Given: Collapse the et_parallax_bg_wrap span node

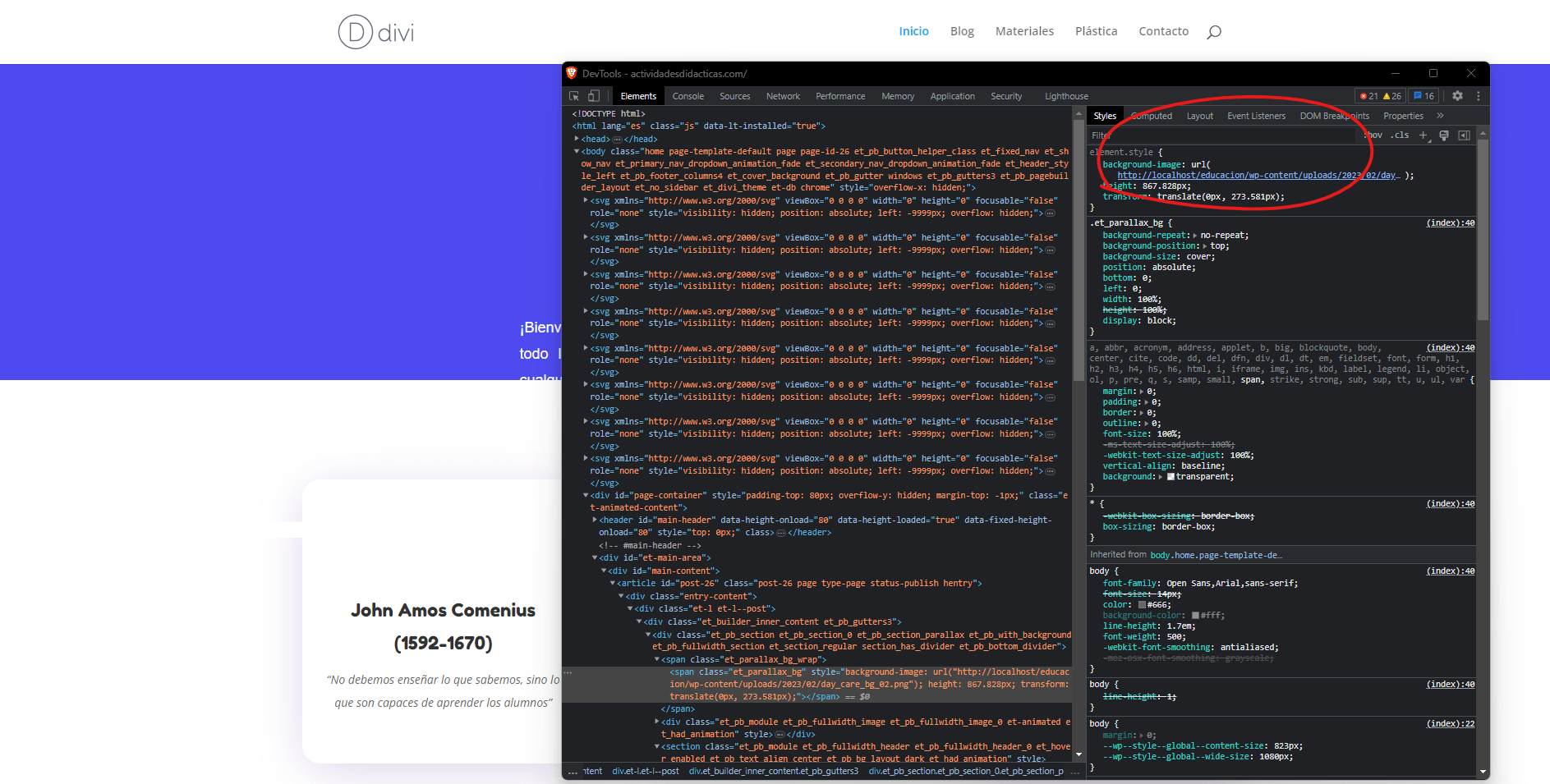Looking at the screenshot, I should click(x=657, y=659).
